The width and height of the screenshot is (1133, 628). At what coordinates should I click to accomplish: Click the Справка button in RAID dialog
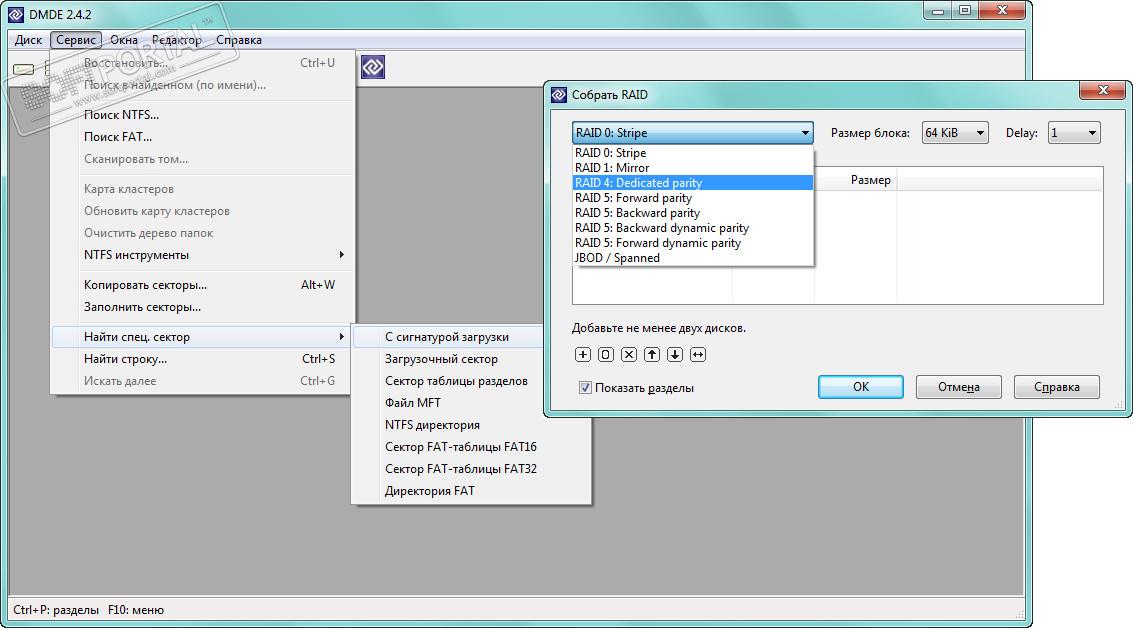pyautogui.click(x=1056, y=387)
